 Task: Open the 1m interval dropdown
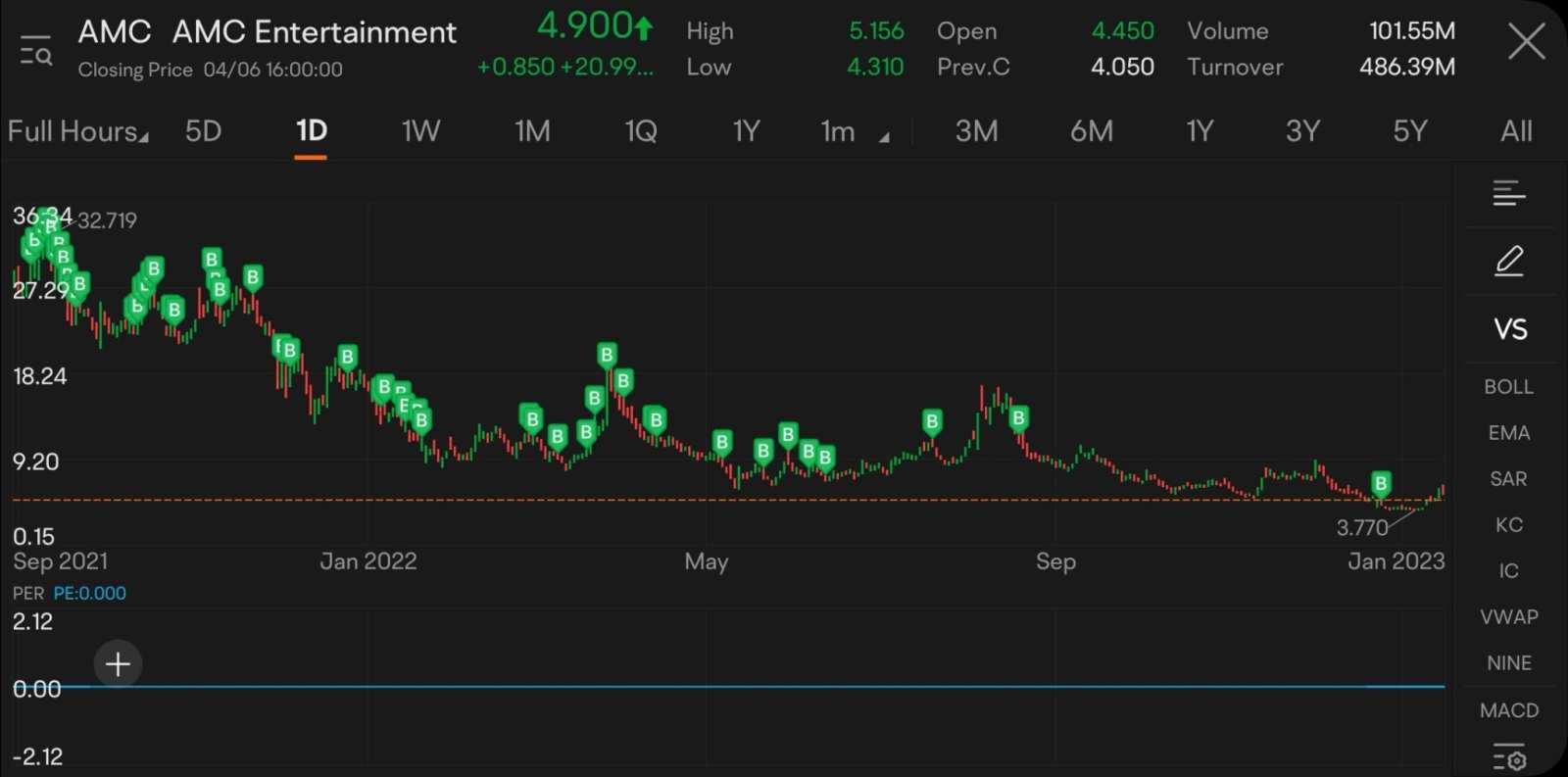(x=855, y=131)
